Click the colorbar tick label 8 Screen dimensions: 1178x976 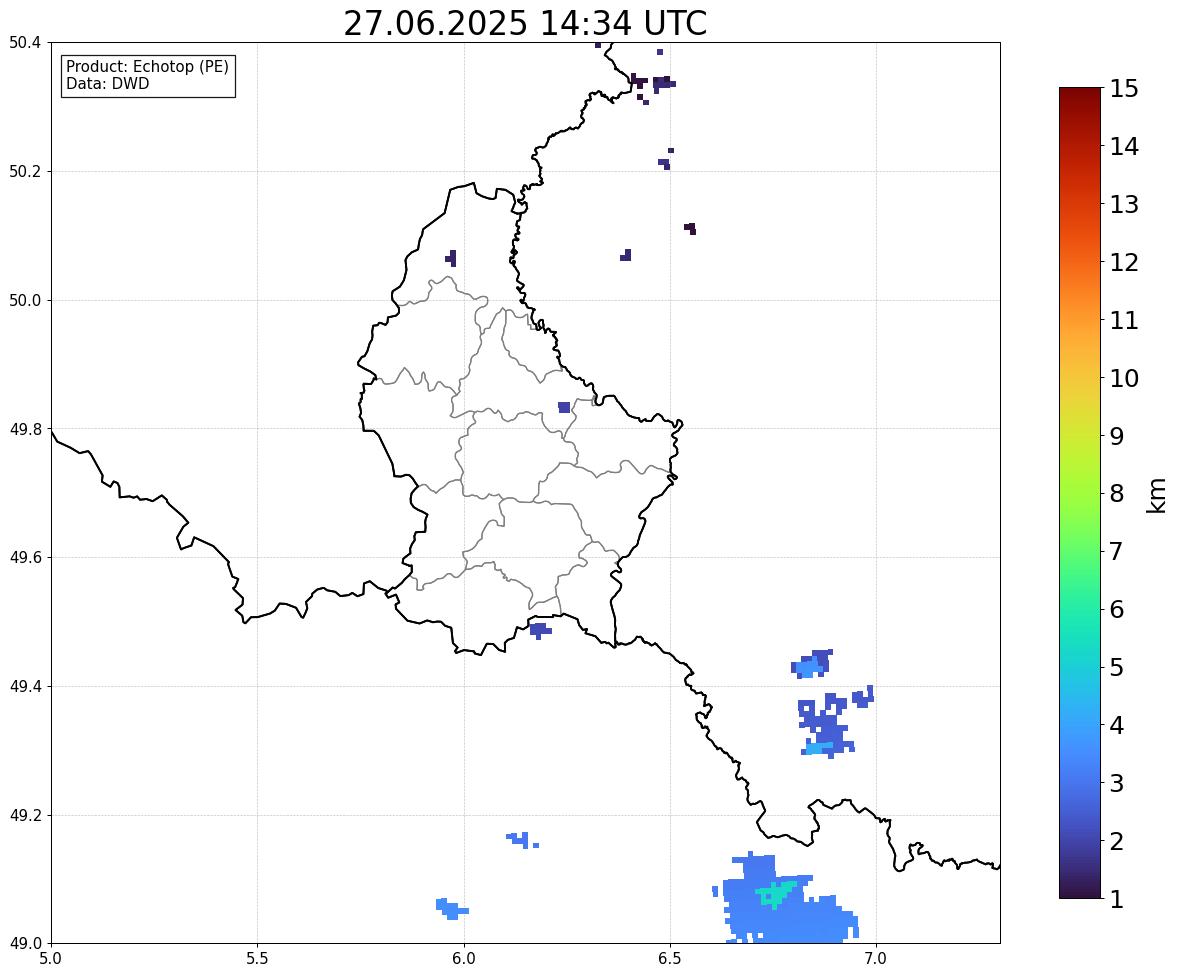(x=1117, y=494)
